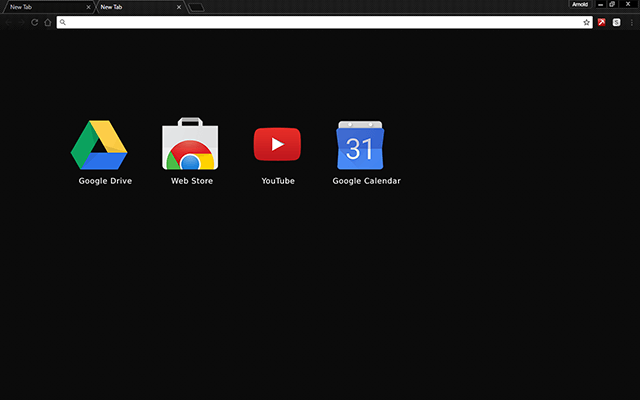Open a new tab with the tab-strip button
The image size is (640, 400).
tap(197, 7)
